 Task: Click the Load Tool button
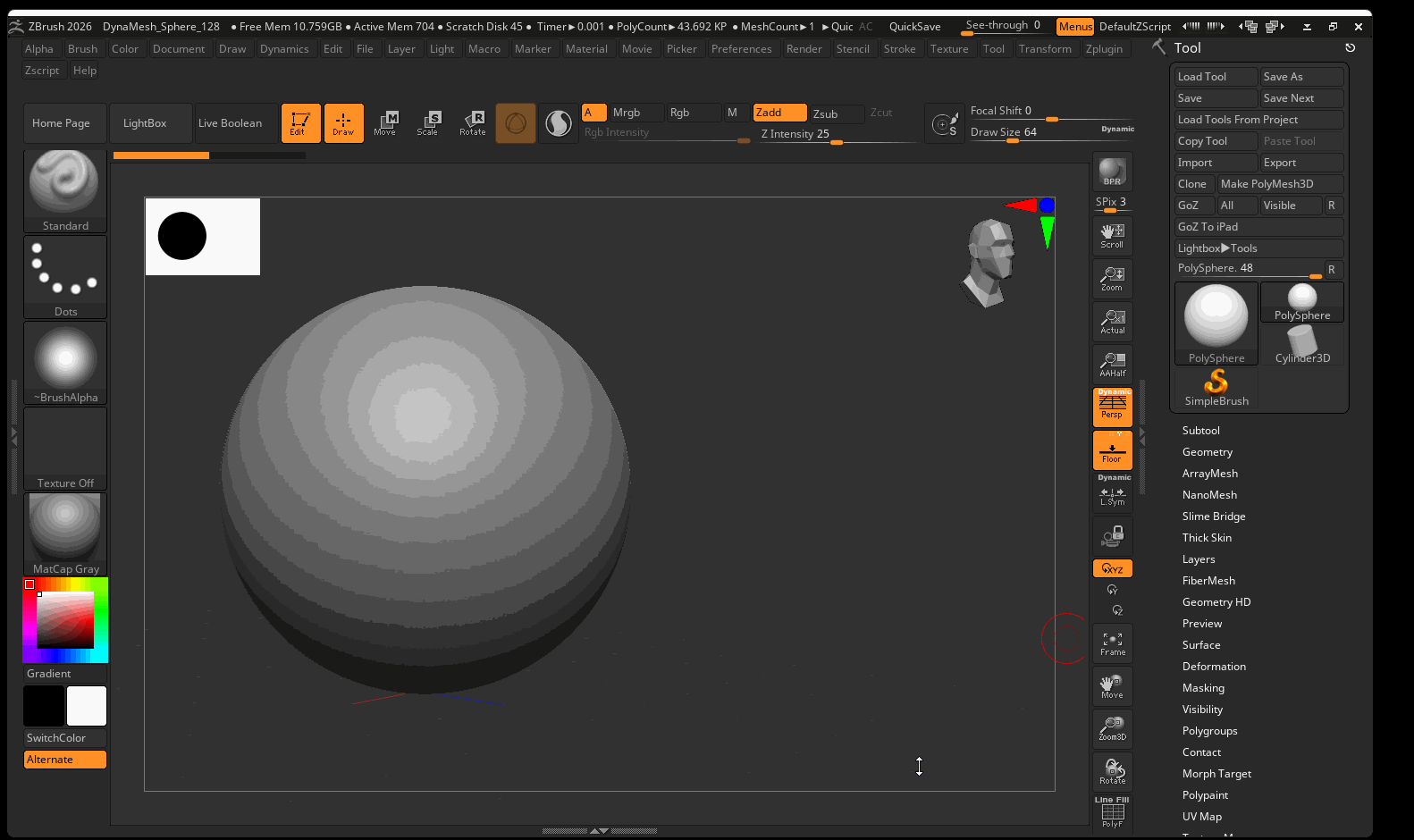tap(1215, 77)
